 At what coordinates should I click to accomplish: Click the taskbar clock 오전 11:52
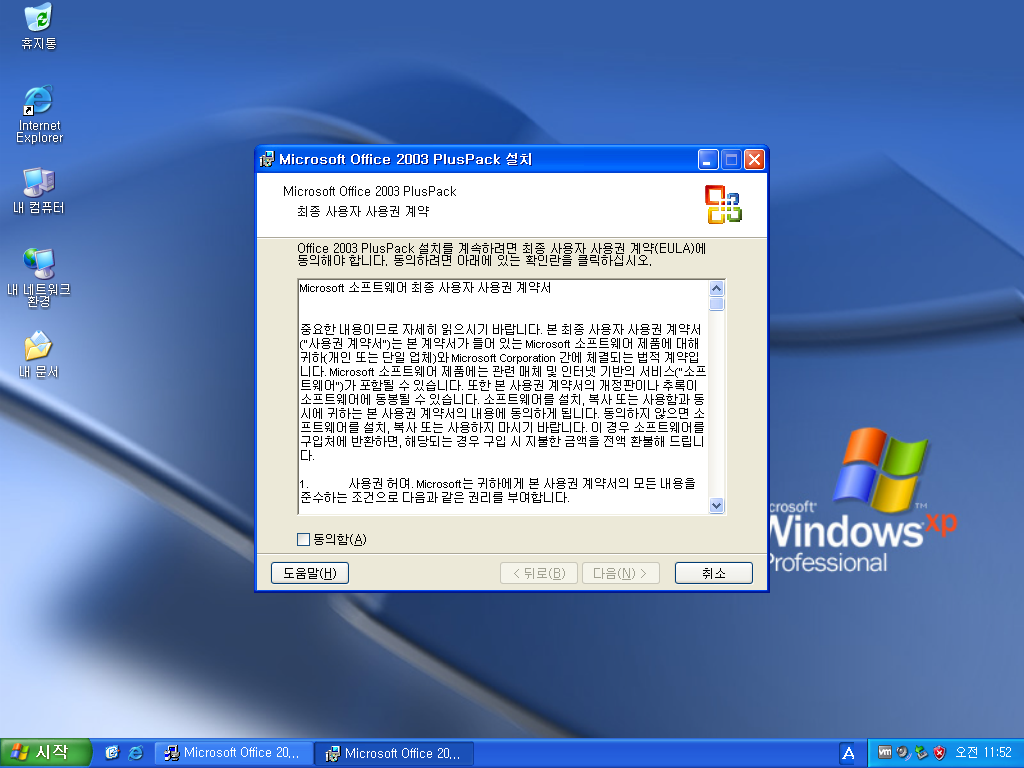[983, 752]
